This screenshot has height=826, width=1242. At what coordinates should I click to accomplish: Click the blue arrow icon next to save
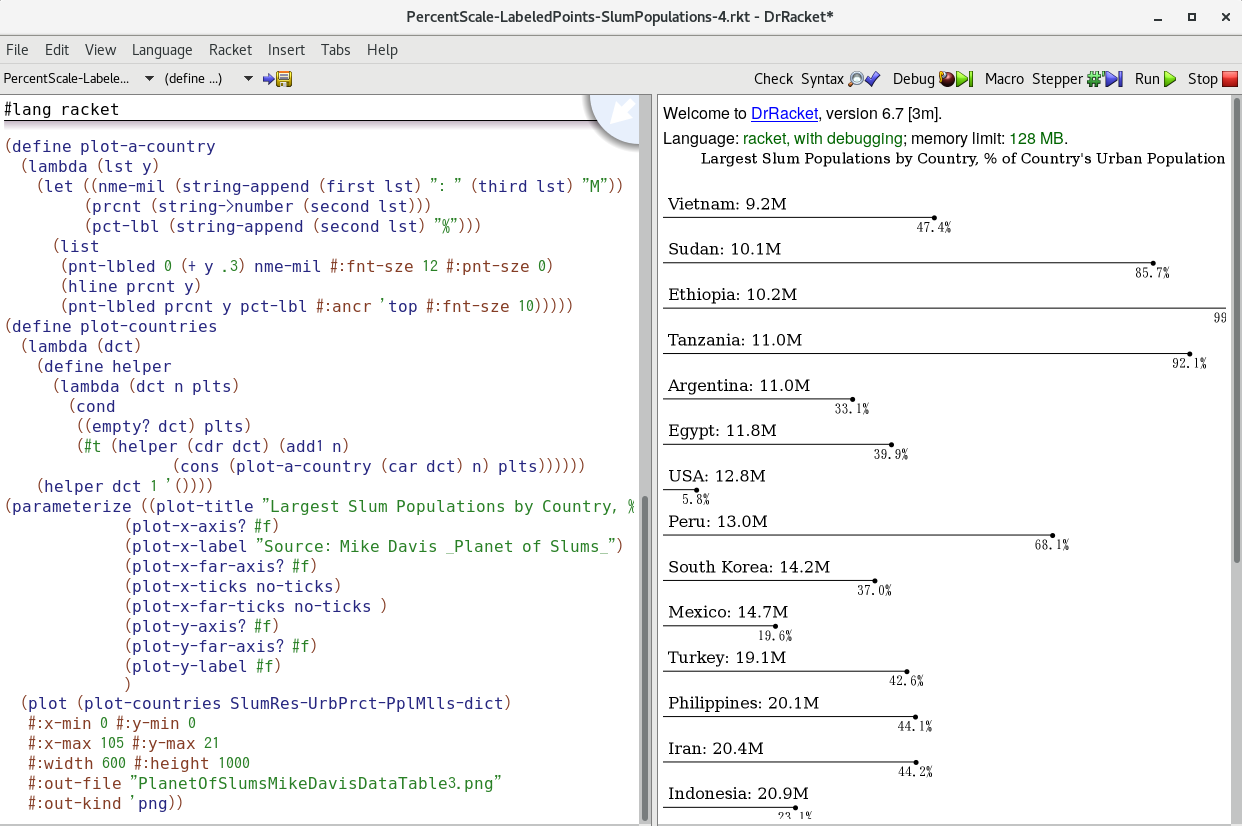pos(266,79)
